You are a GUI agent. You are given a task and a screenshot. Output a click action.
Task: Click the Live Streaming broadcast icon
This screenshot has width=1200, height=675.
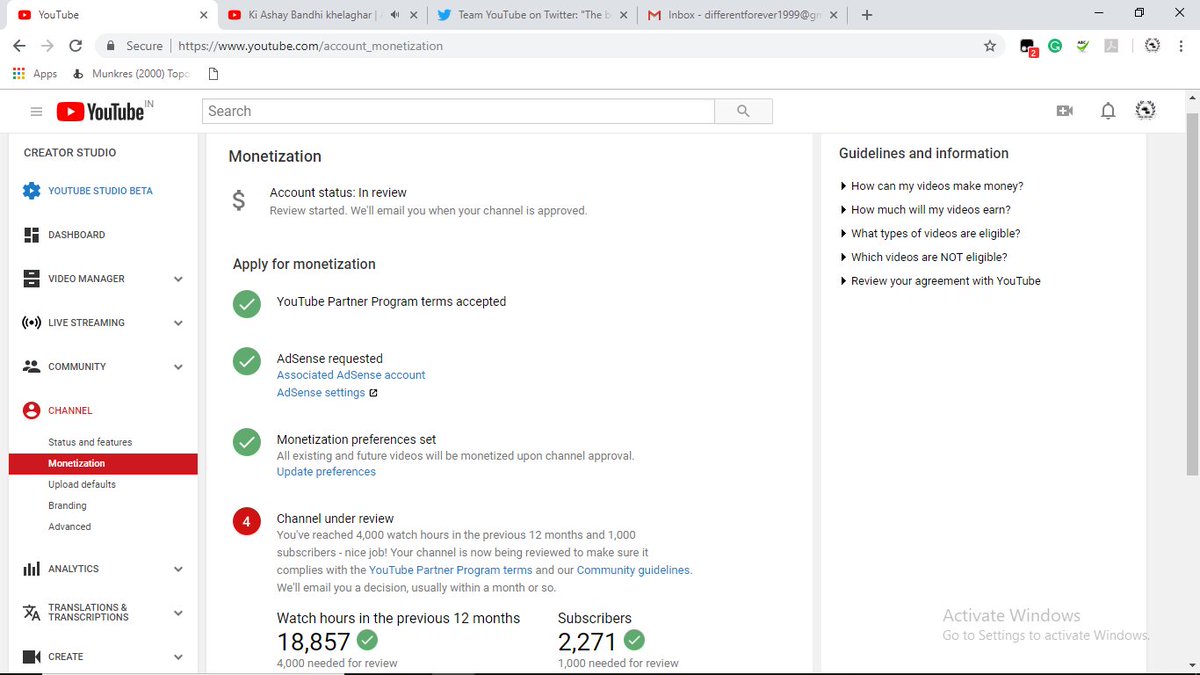coord(31,323)
